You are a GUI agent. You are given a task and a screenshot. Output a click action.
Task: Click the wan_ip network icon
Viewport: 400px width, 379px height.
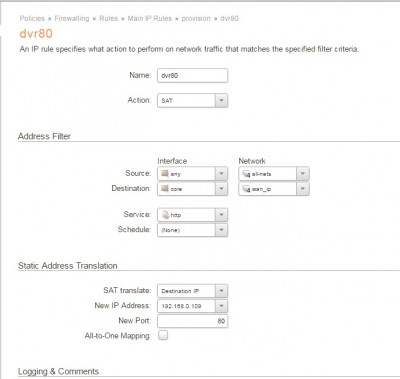pos(246,189)
